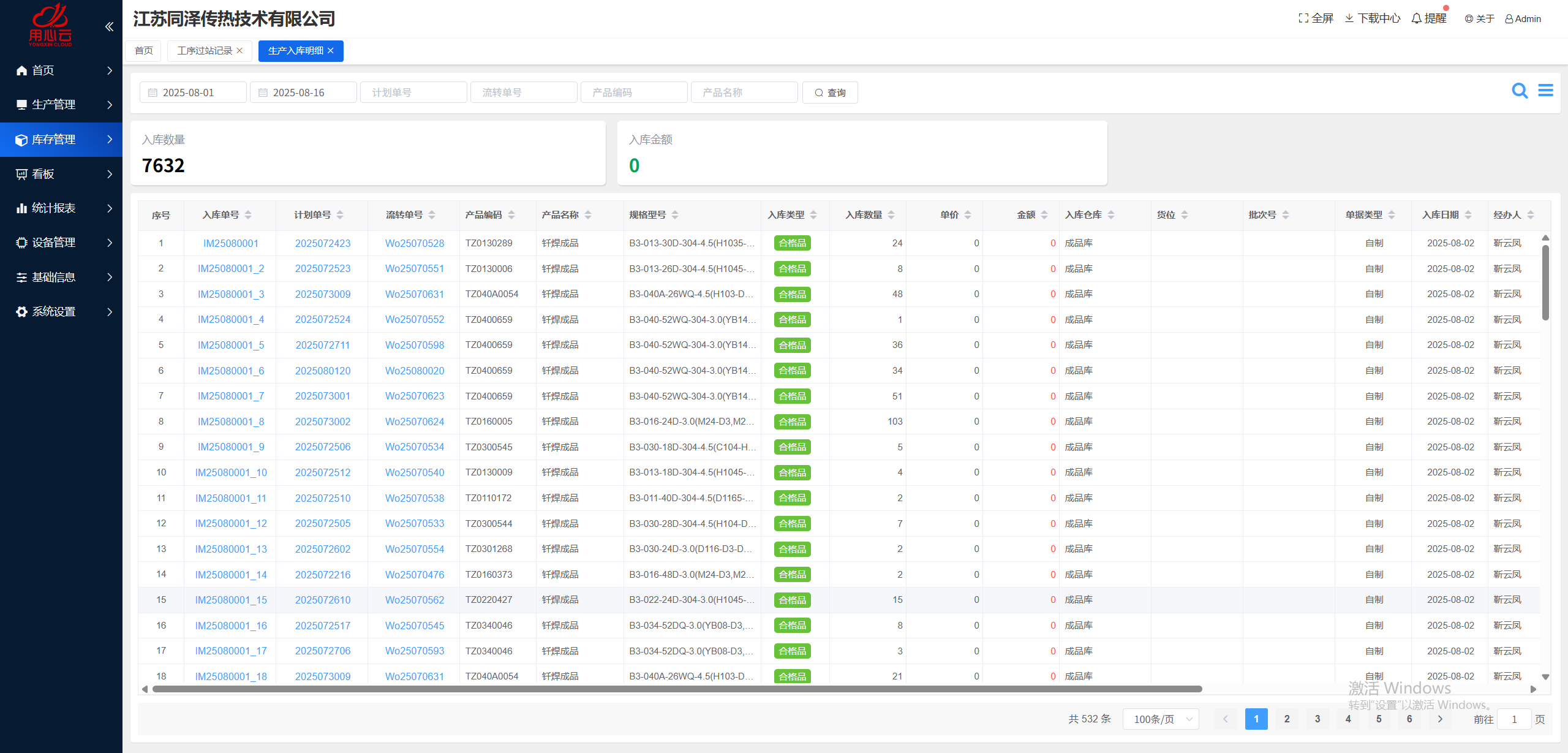
Task: Sort by 规格型号 column arrows
Action: pos(675,215)
